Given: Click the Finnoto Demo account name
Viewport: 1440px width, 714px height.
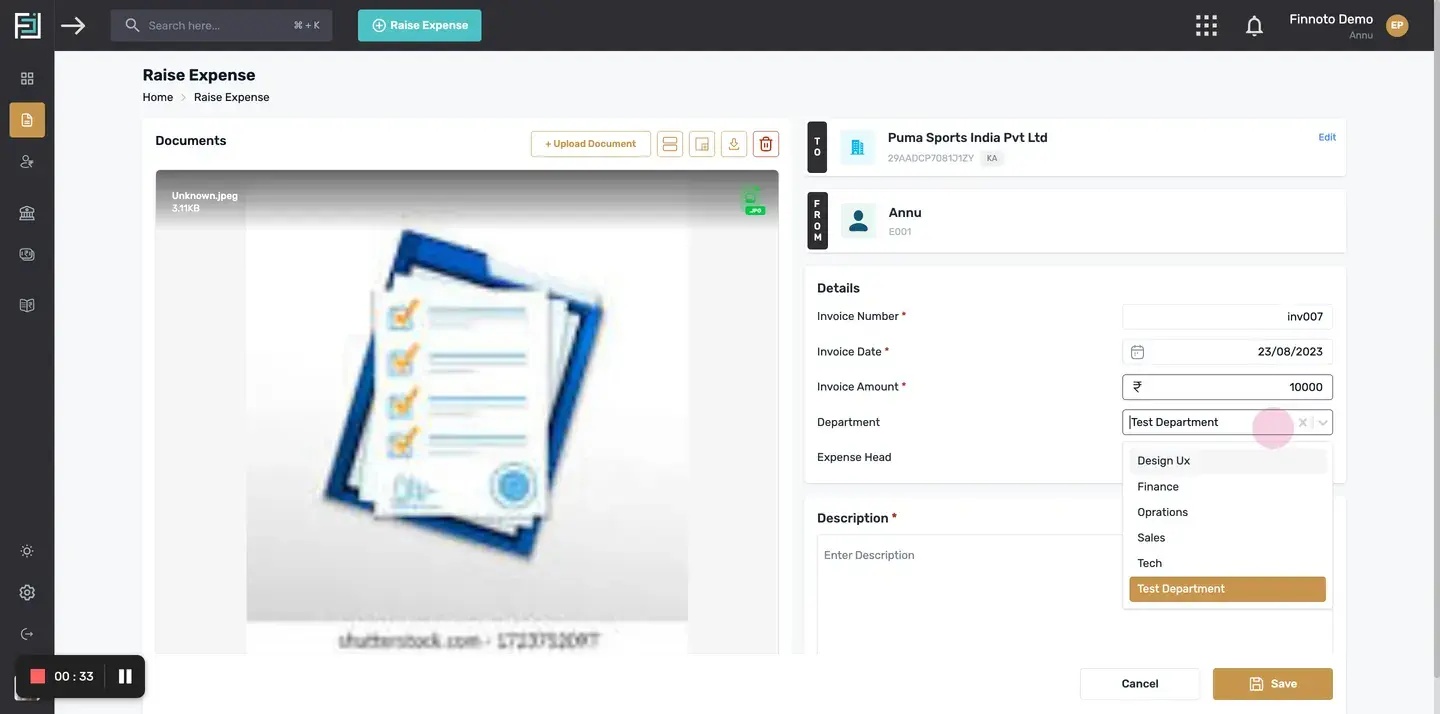Looking at the screenshot, I should click(1331, 19).
